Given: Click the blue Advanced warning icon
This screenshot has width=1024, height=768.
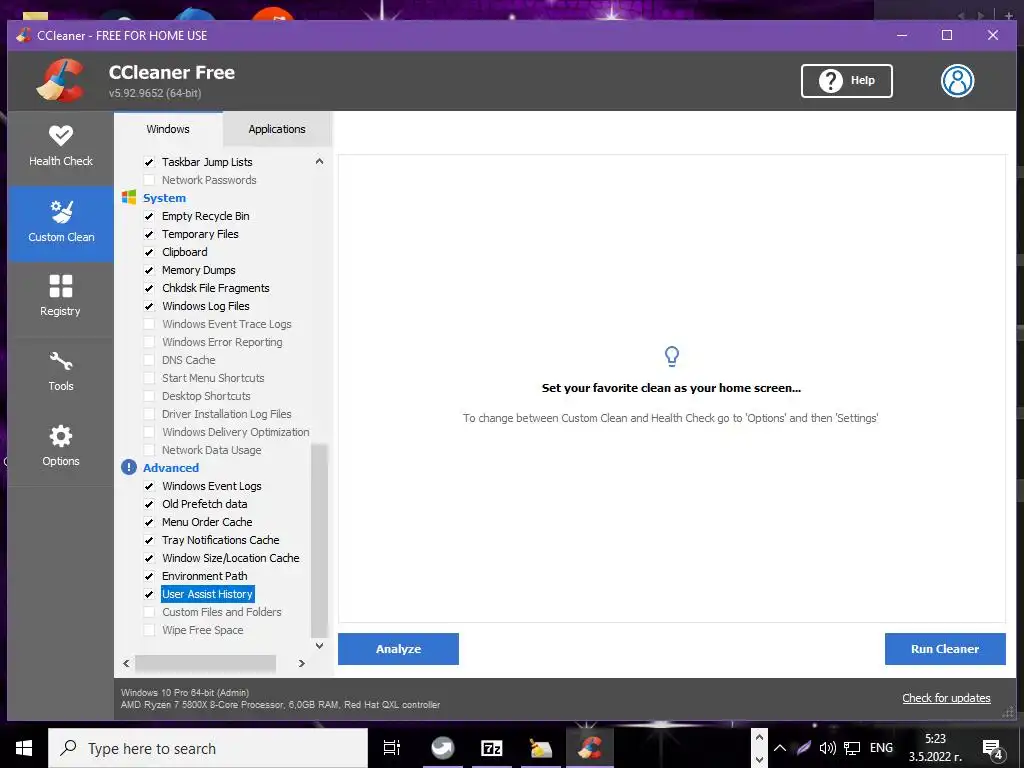Looking at the screenshot, I should click(129, 468).
